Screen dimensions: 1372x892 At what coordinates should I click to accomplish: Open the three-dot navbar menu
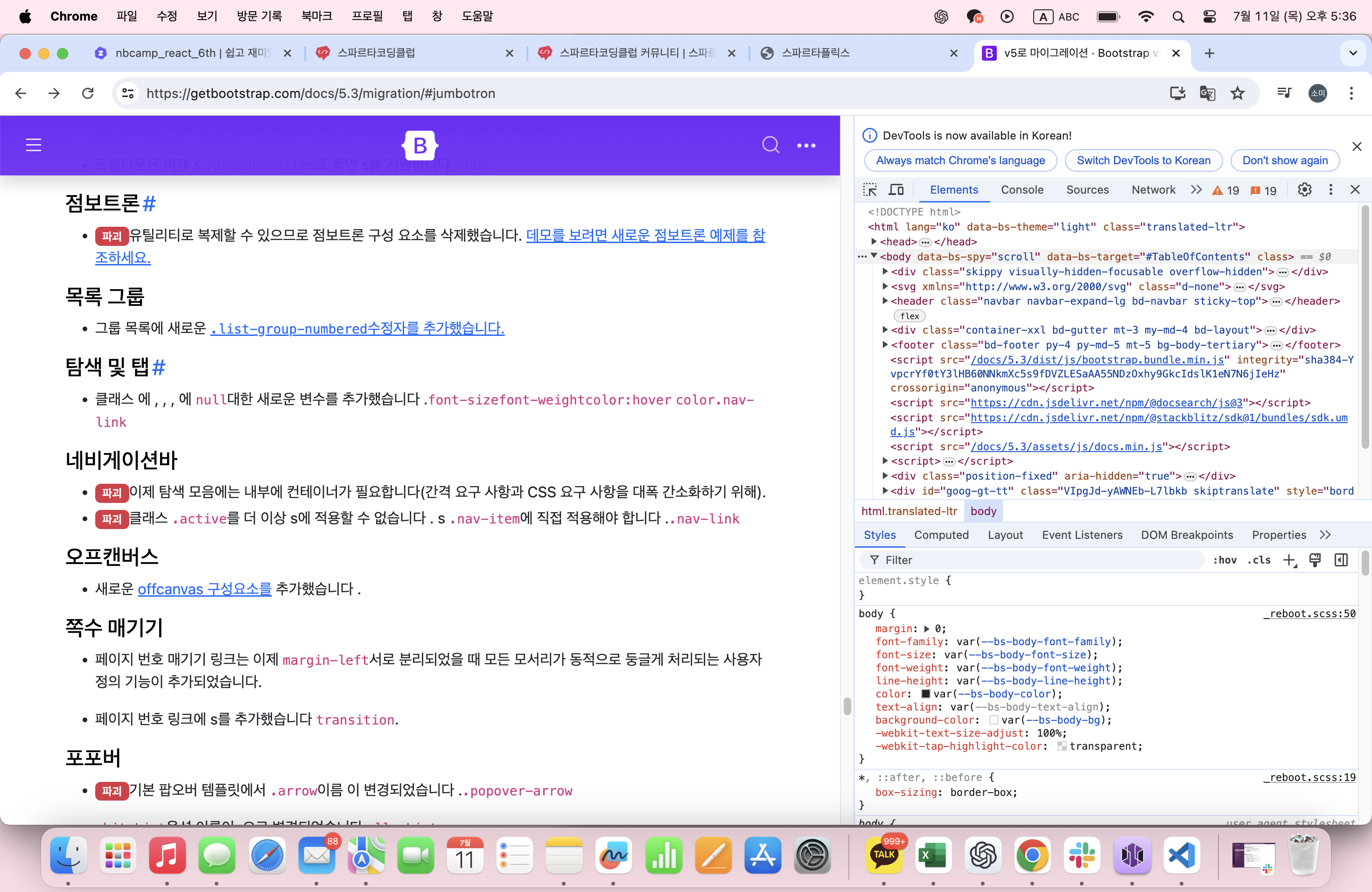click(806, 145)
